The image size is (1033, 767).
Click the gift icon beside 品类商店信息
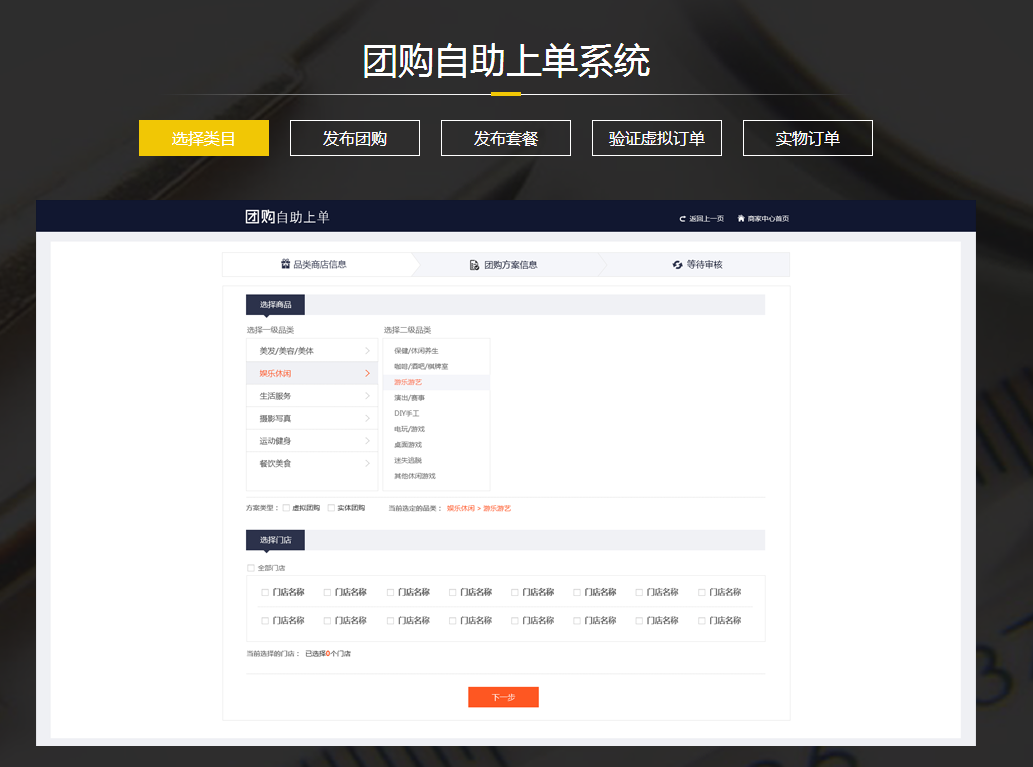coord(285,264)
